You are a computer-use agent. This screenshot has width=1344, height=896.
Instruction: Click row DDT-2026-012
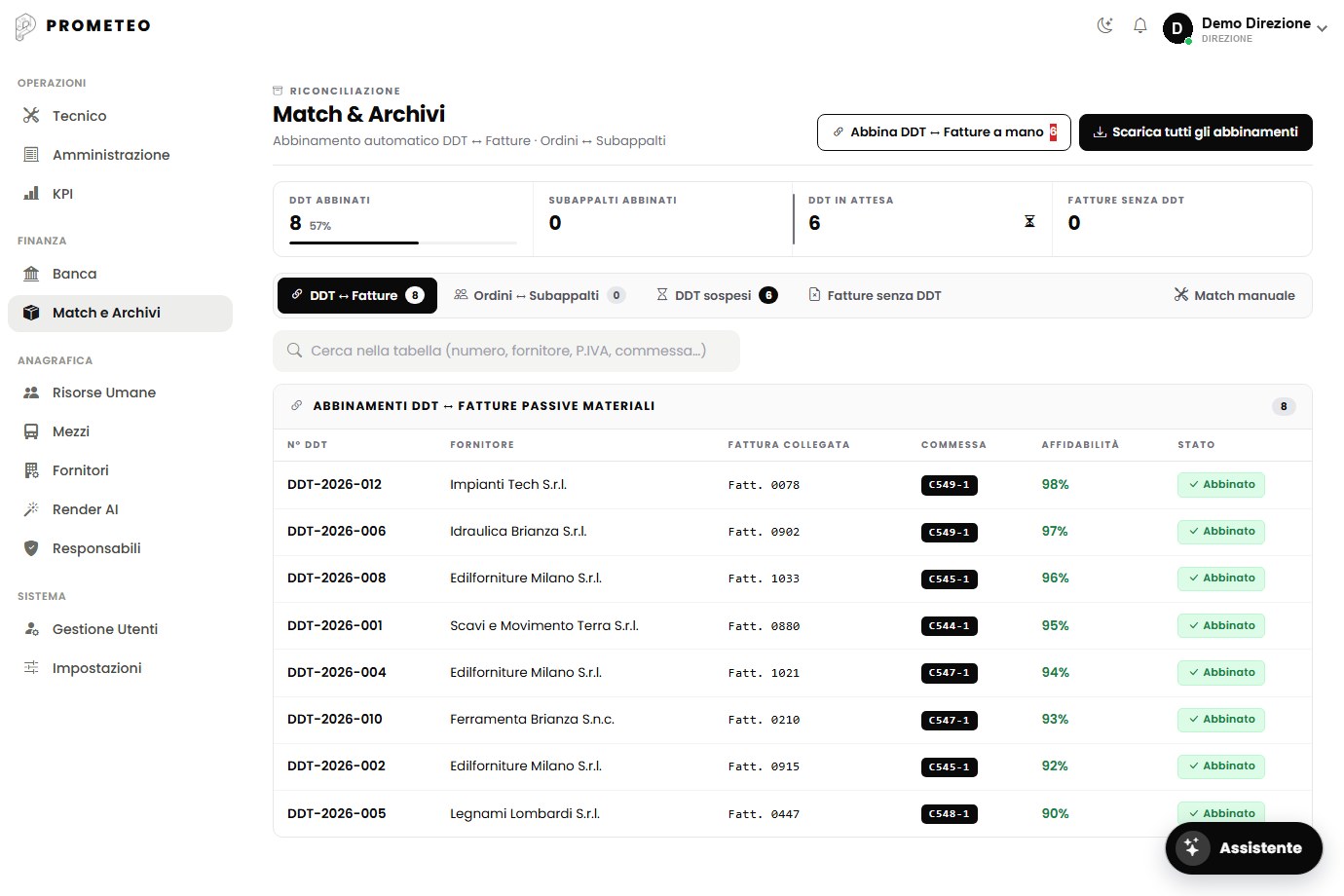coord(793,485)
